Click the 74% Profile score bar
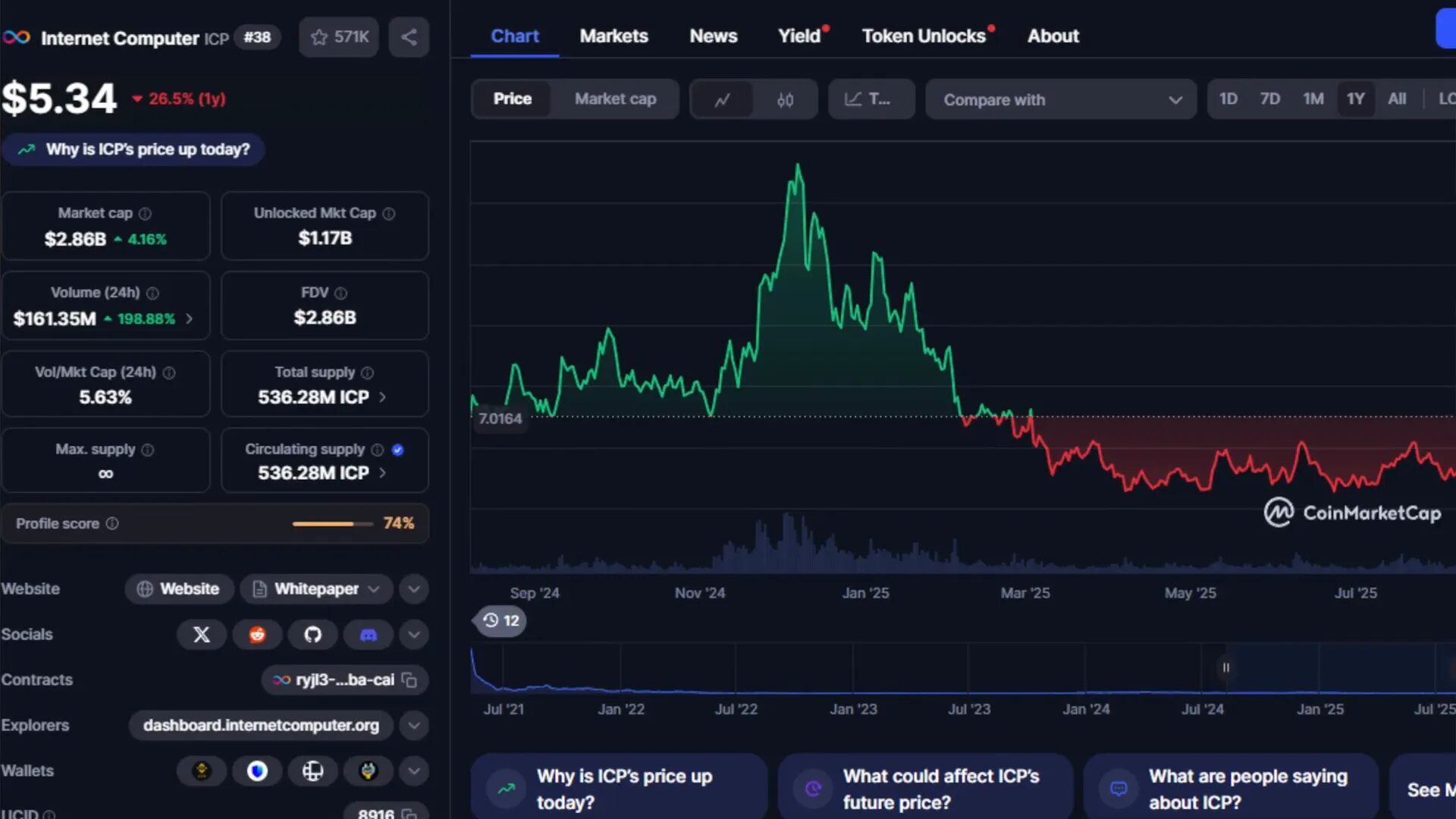This screenshot has height=819, width=1456. click(332, 523)
